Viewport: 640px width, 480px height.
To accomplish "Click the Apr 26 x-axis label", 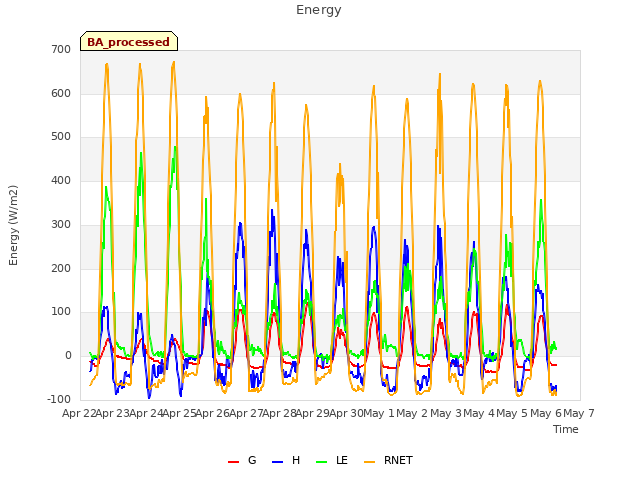I will (212, 413).
